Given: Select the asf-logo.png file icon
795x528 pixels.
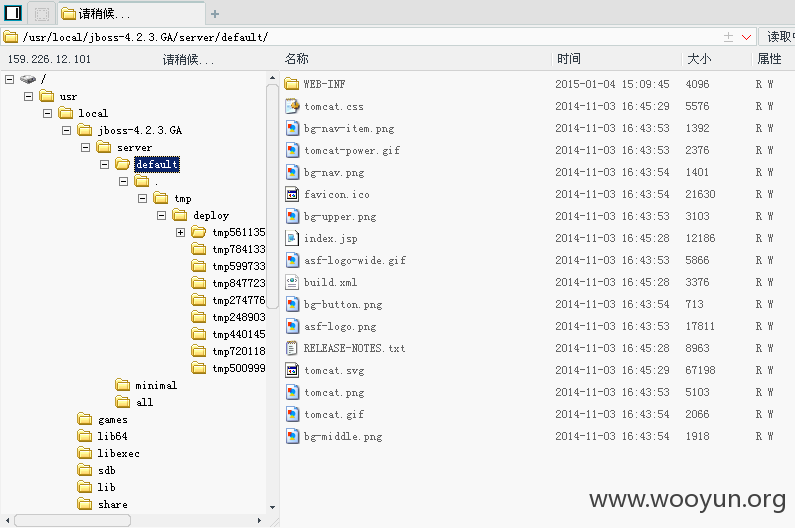Looking at the screenshot, I should 292,326.
